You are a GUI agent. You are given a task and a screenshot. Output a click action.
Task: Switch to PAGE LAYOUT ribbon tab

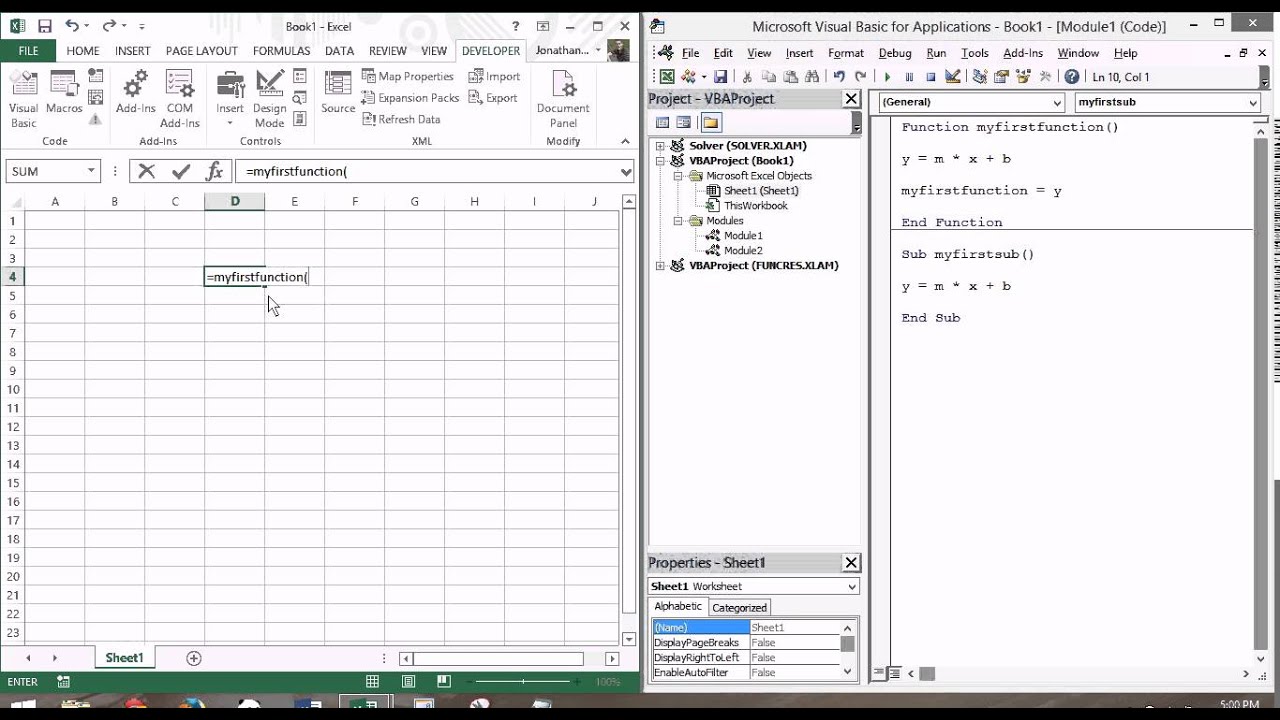pos(201,50)
